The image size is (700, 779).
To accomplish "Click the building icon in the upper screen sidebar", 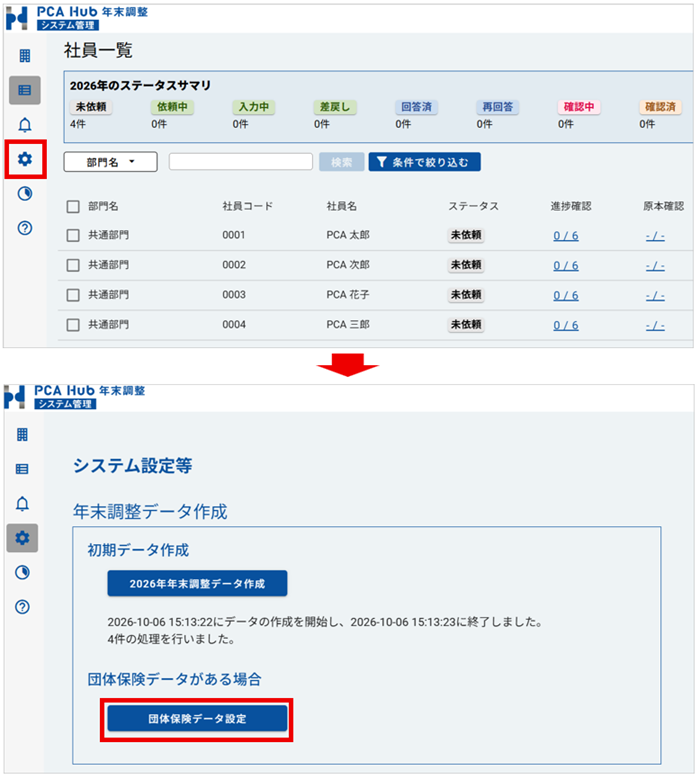I will point(25,56).
